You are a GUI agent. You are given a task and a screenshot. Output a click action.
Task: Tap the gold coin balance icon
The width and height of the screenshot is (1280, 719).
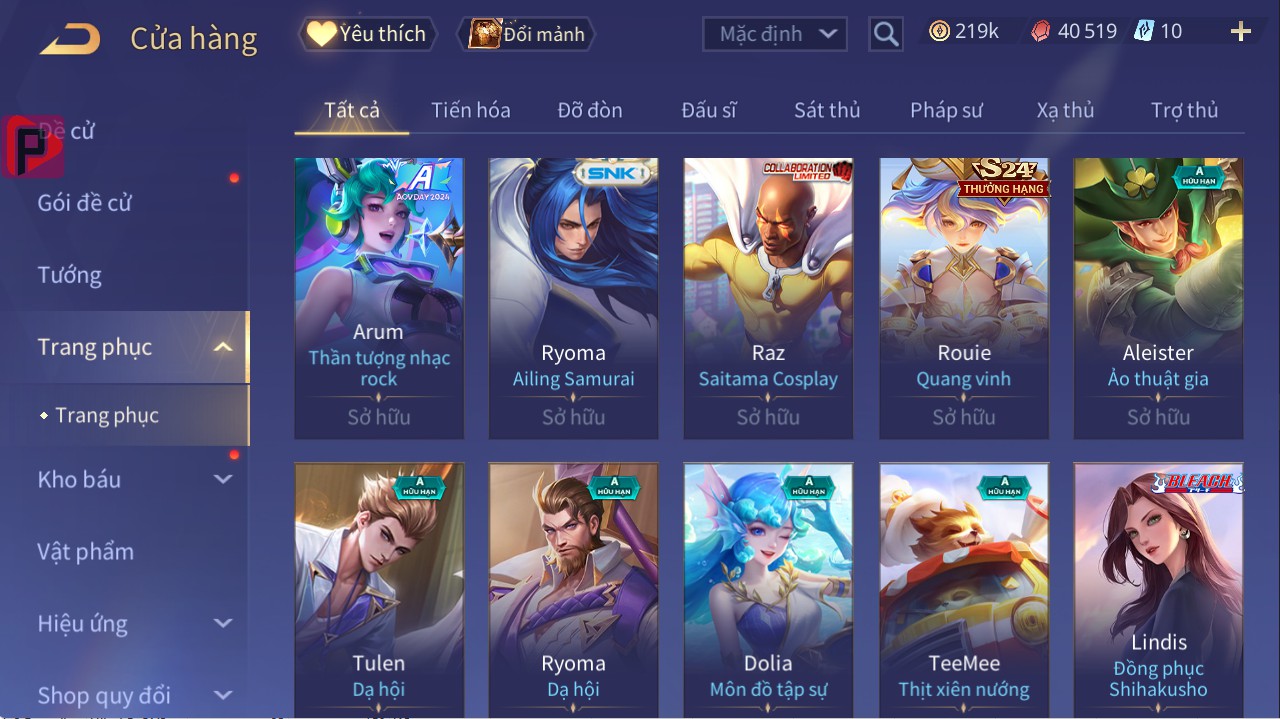tap(939, 32)
